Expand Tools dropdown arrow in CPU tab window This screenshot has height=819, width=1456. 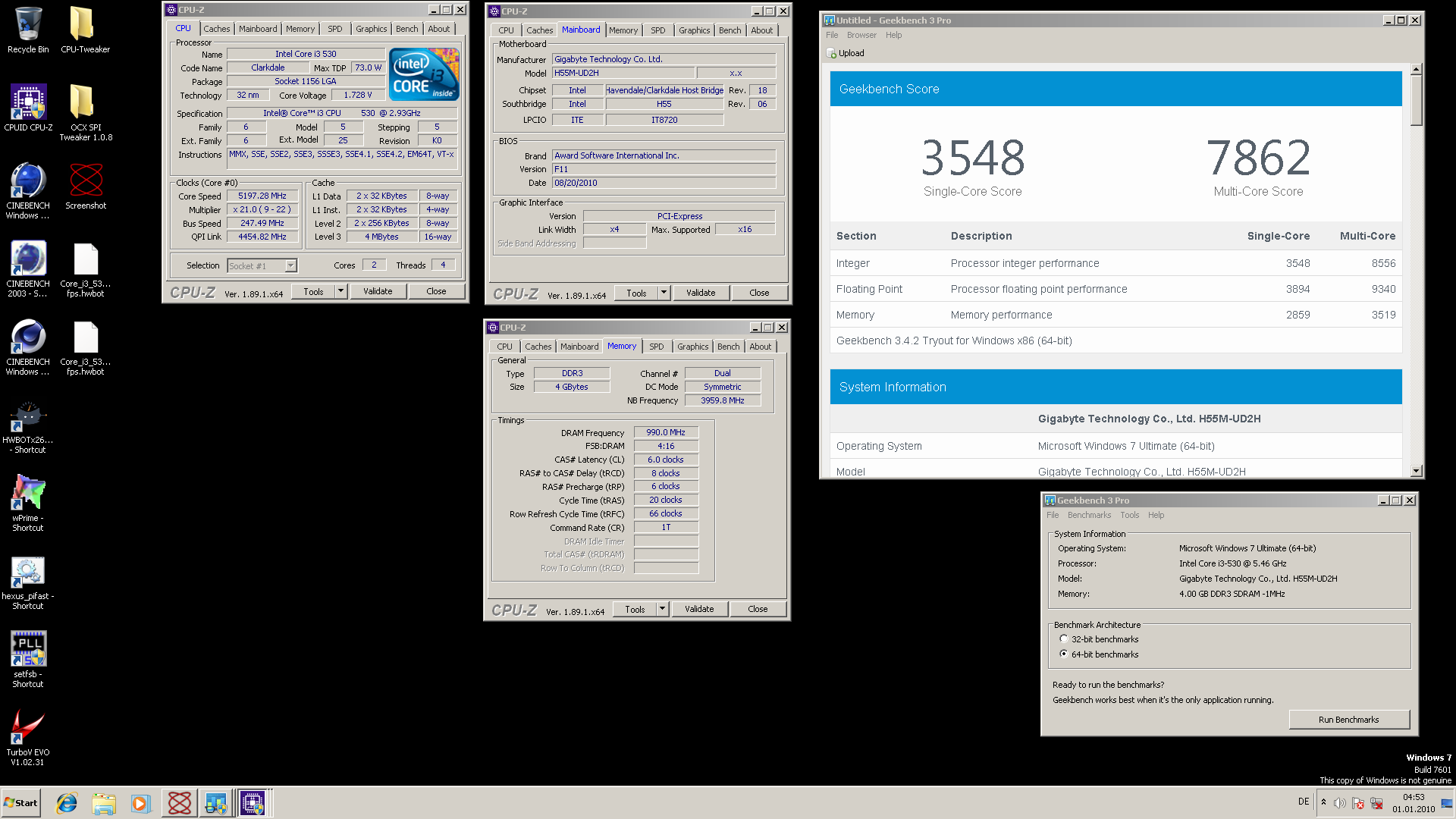click(341, 291)
